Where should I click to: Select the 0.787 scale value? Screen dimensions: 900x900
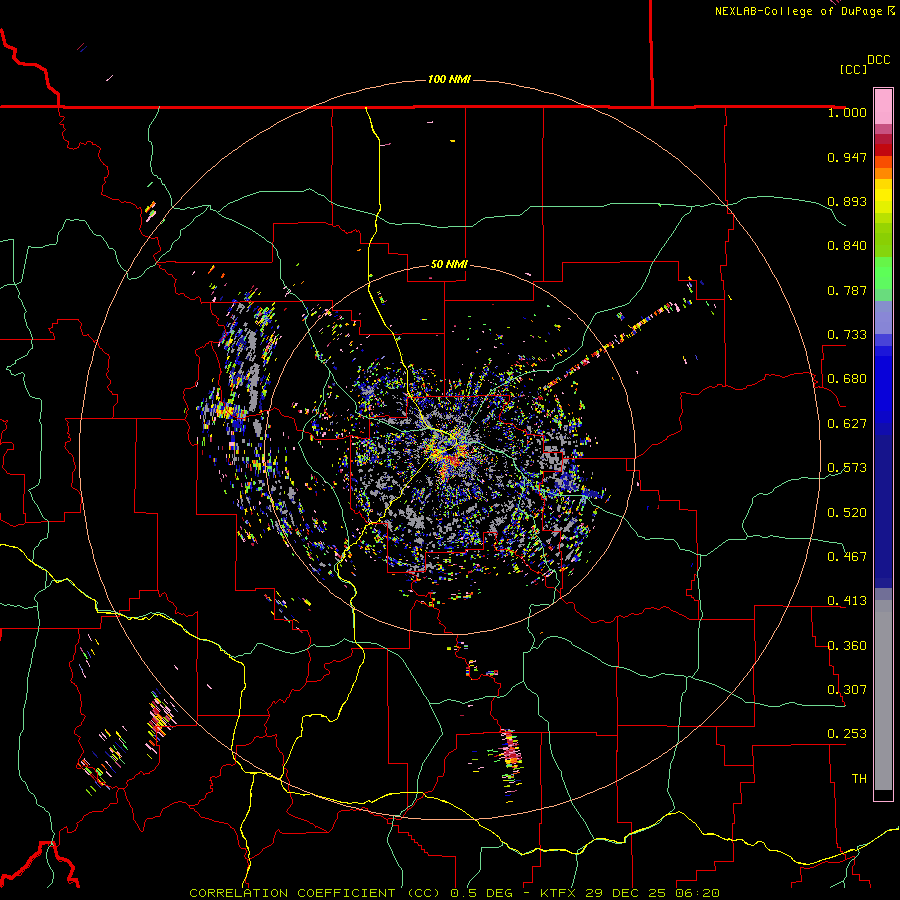pyautogui.click(x=847, y=290)
